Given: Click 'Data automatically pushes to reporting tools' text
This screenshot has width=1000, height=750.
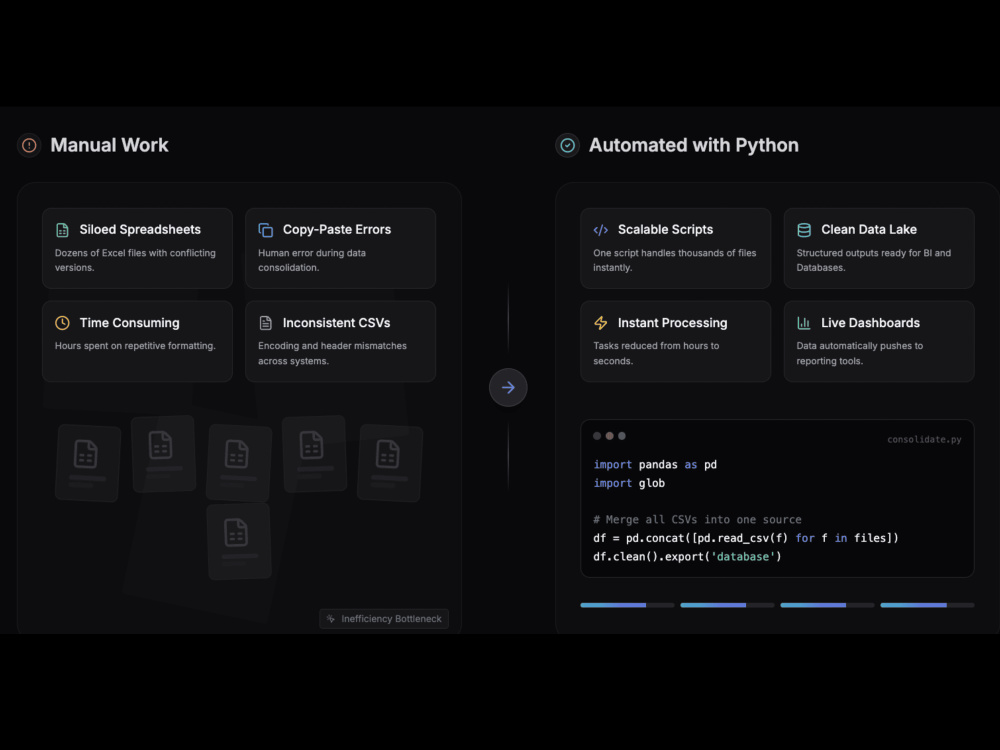Looking at the screenshot, I should 860,353.
